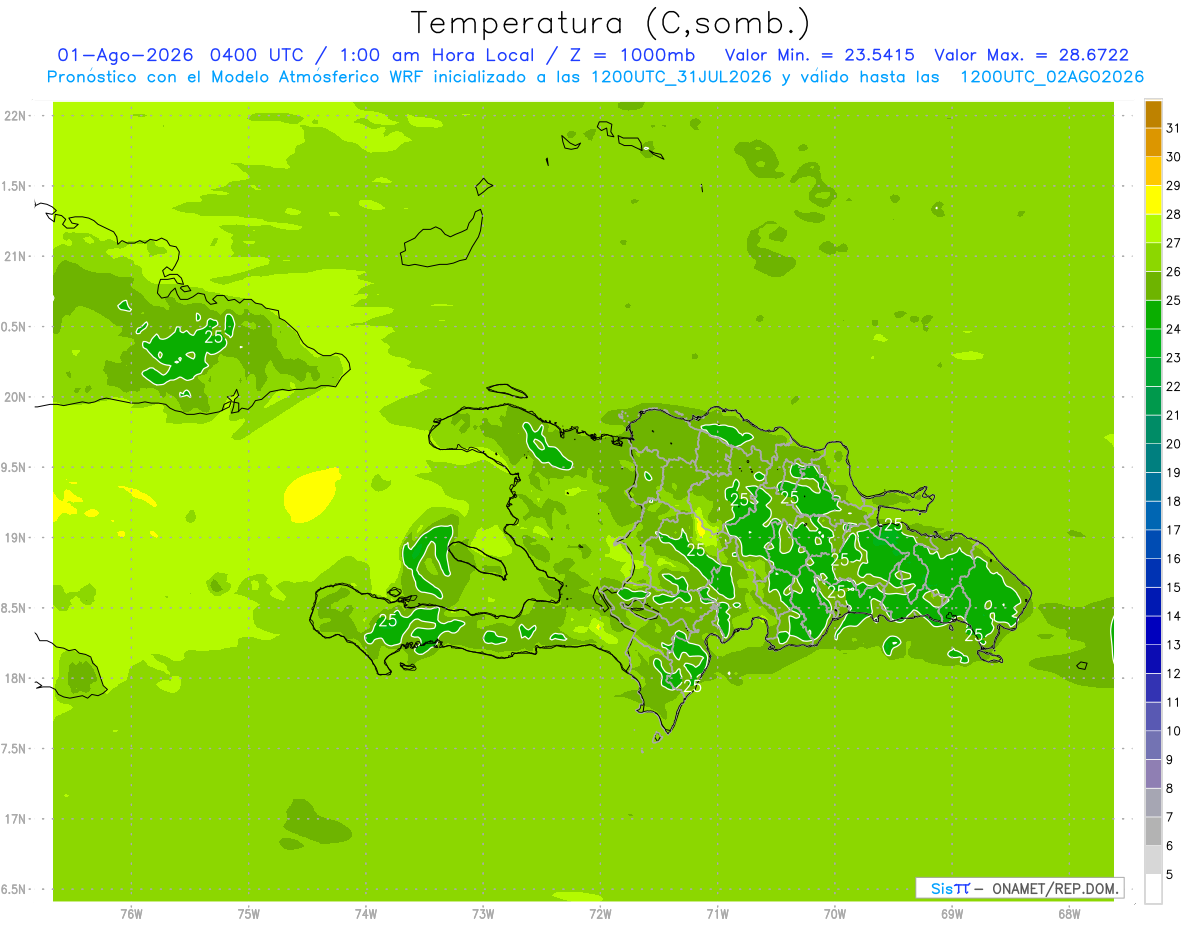Click the Temperatura (C,somb.) title

point(609,23)
